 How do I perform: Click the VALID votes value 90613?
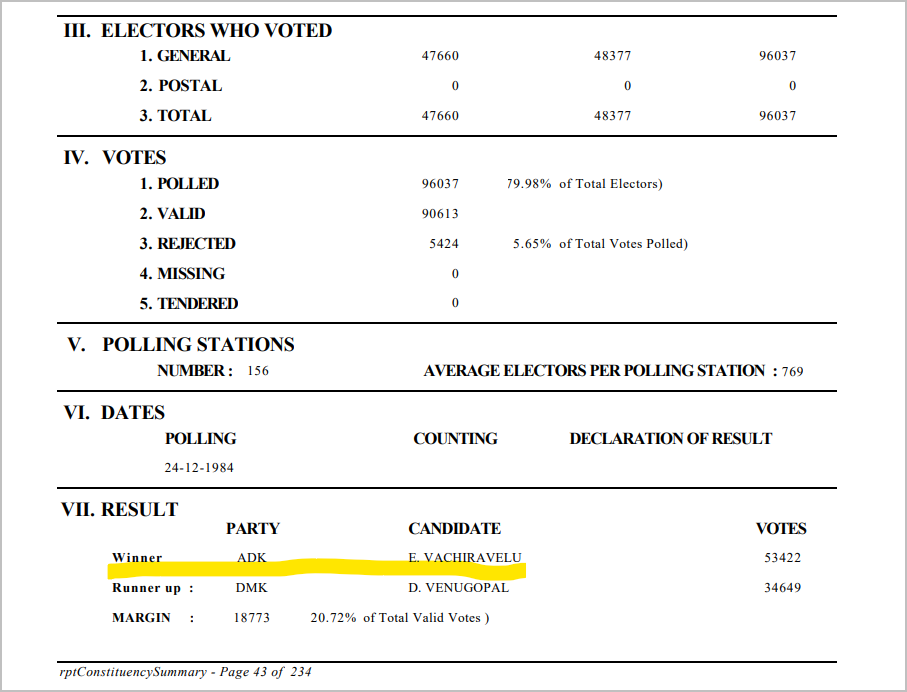point(440,214)
